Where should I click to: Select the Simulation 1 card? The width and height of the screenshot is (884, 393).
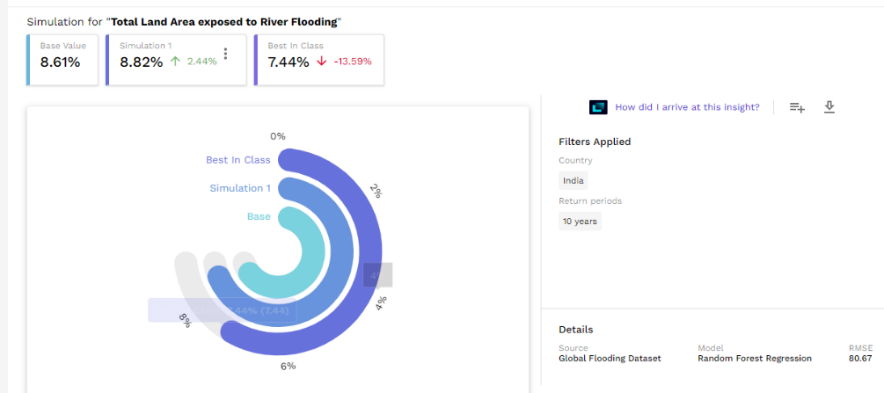176,60
